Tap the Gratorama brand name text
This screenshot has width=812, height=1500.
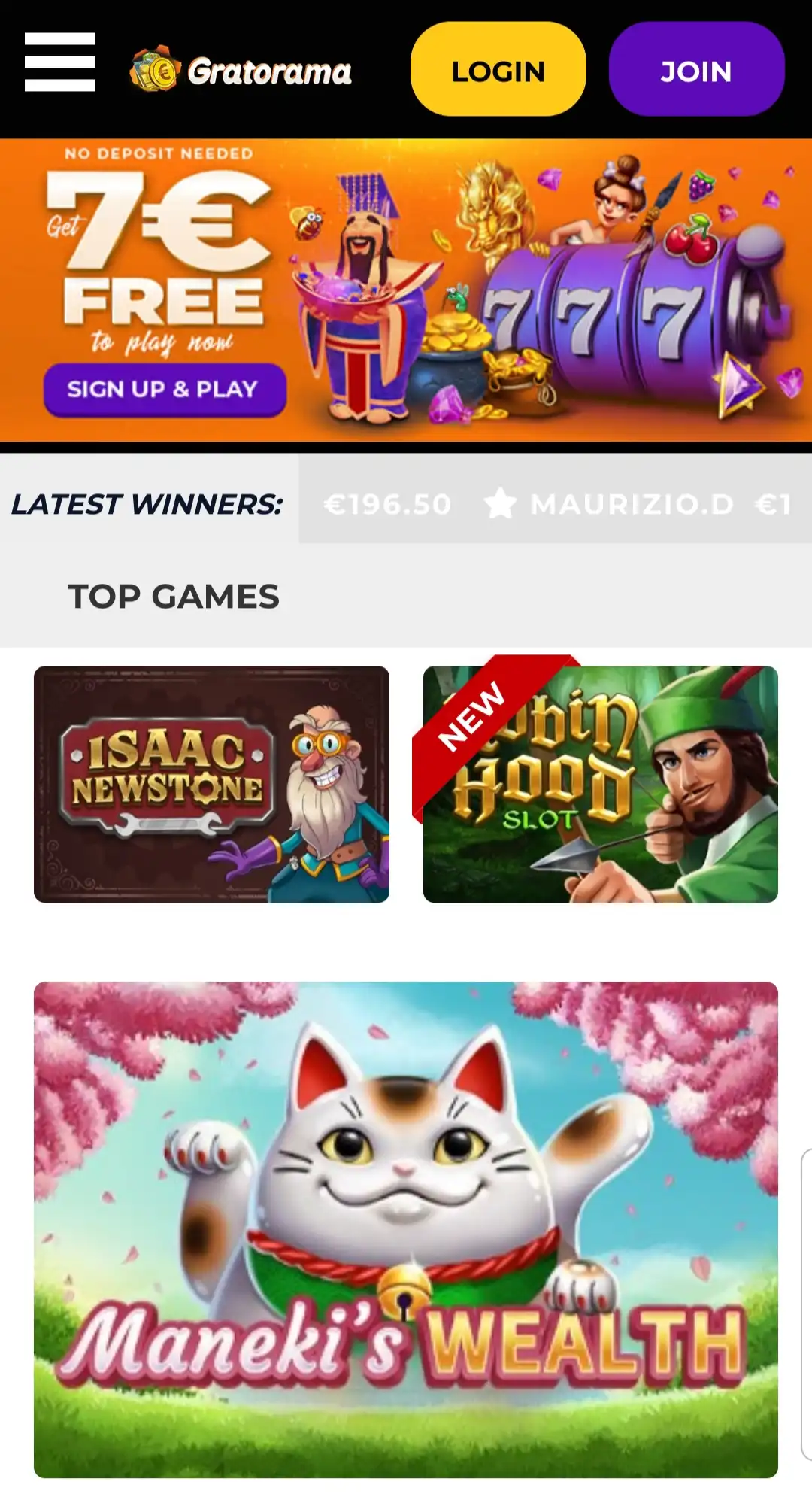coord(269,72)
